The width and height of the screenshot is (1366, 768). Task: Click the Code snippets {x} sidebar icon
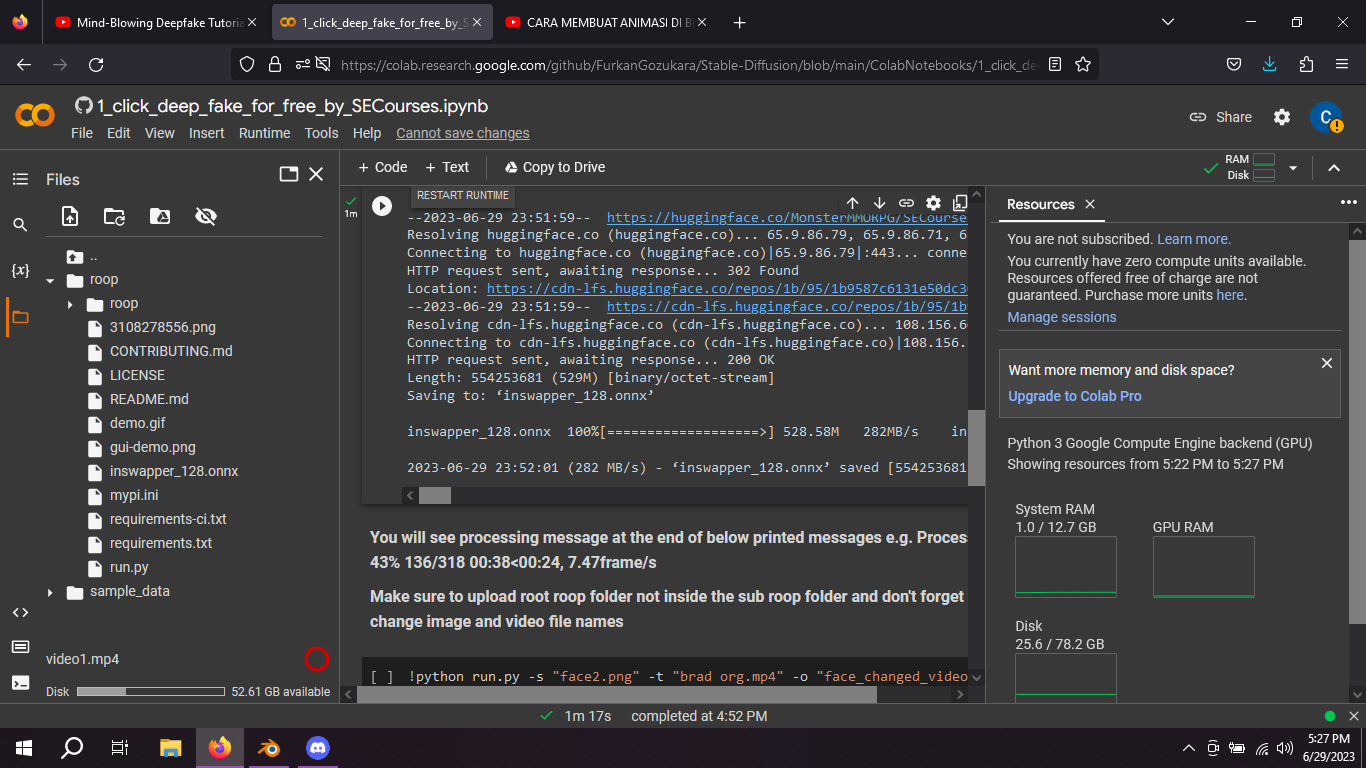click(19, 269)
